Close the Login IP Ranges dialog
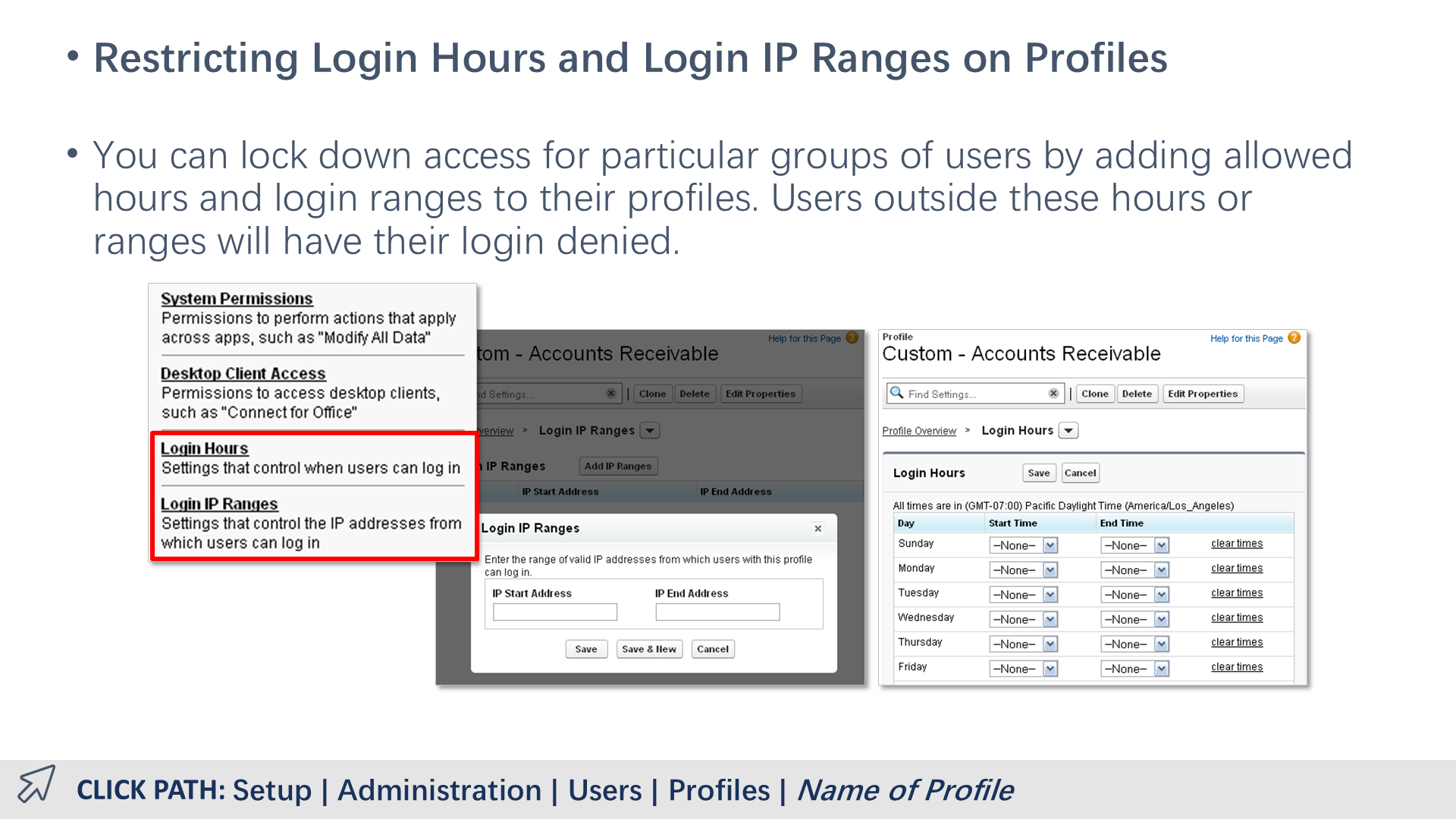Image resolution: width=1456 pixels, height=819 pixels. [x=817, y=529]
